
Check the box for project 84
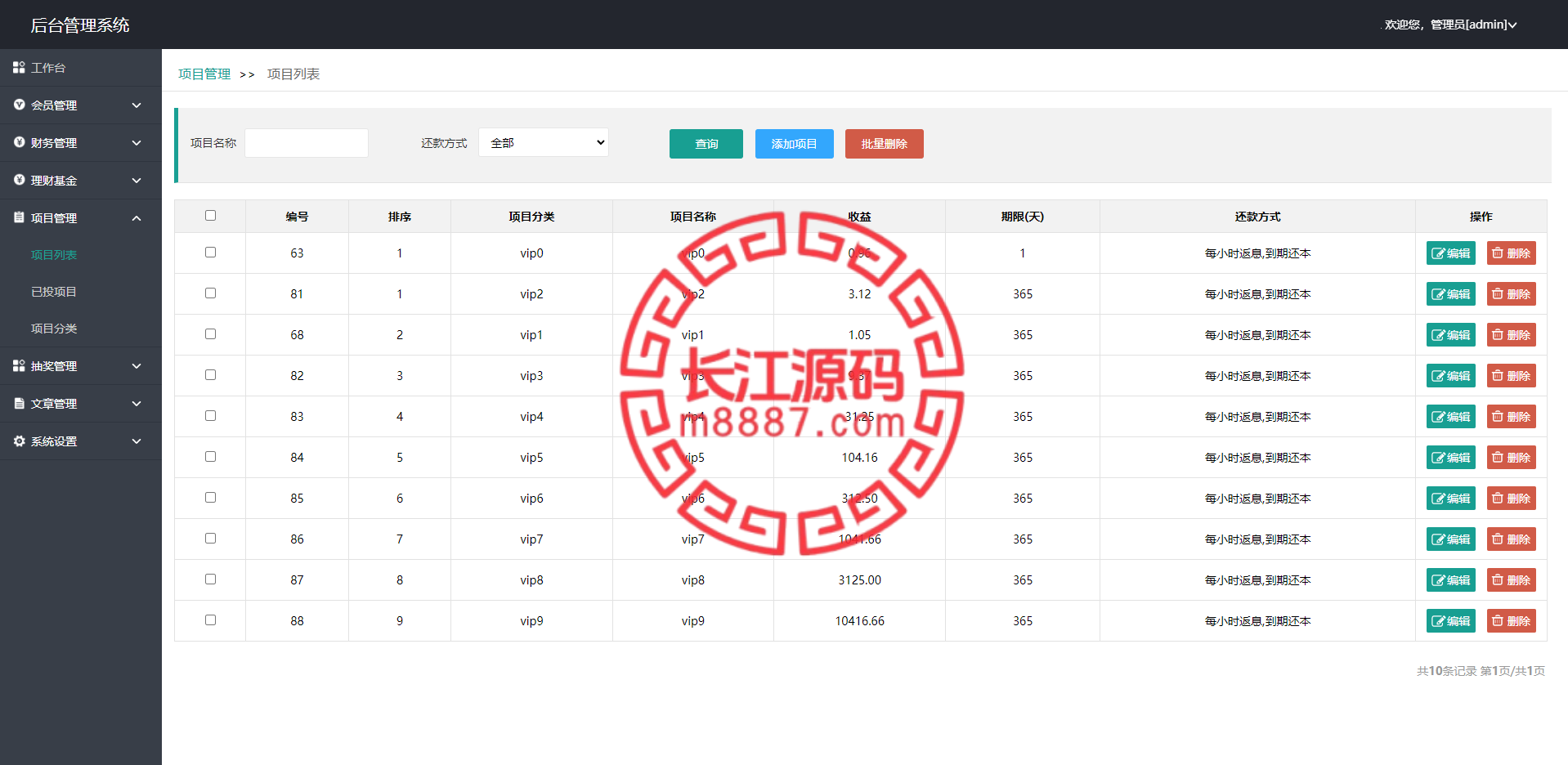coord(210,457)
